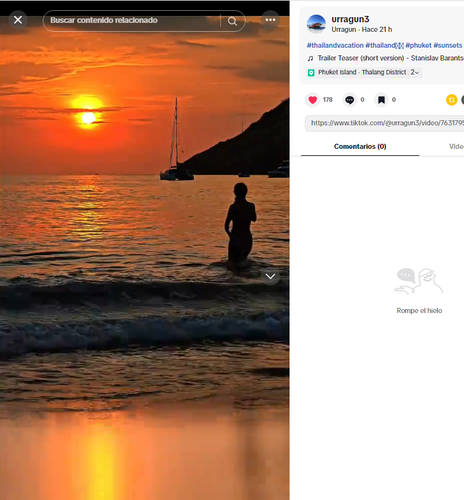Click the magnifier search icon
464x500 pixels.
point(232,21)
